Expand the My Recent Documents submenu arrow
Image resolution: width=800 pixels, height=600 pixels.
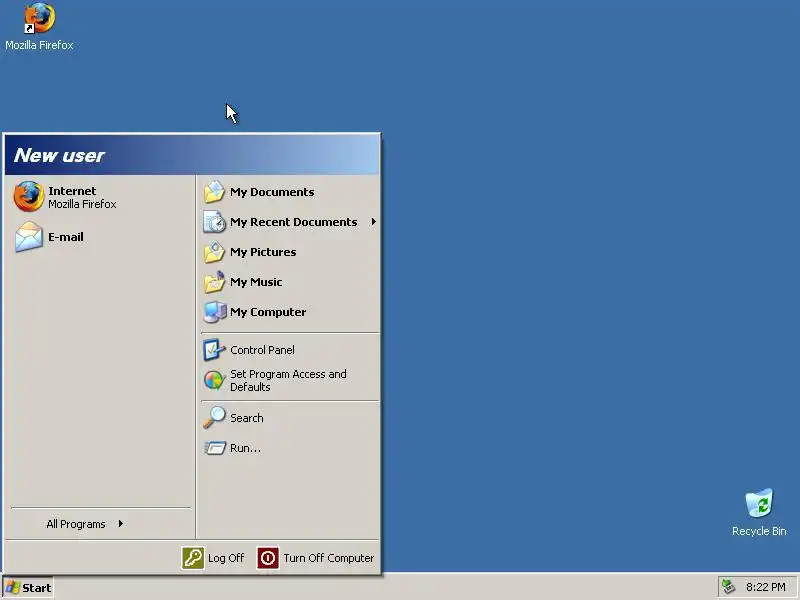(x=374, y=222)
